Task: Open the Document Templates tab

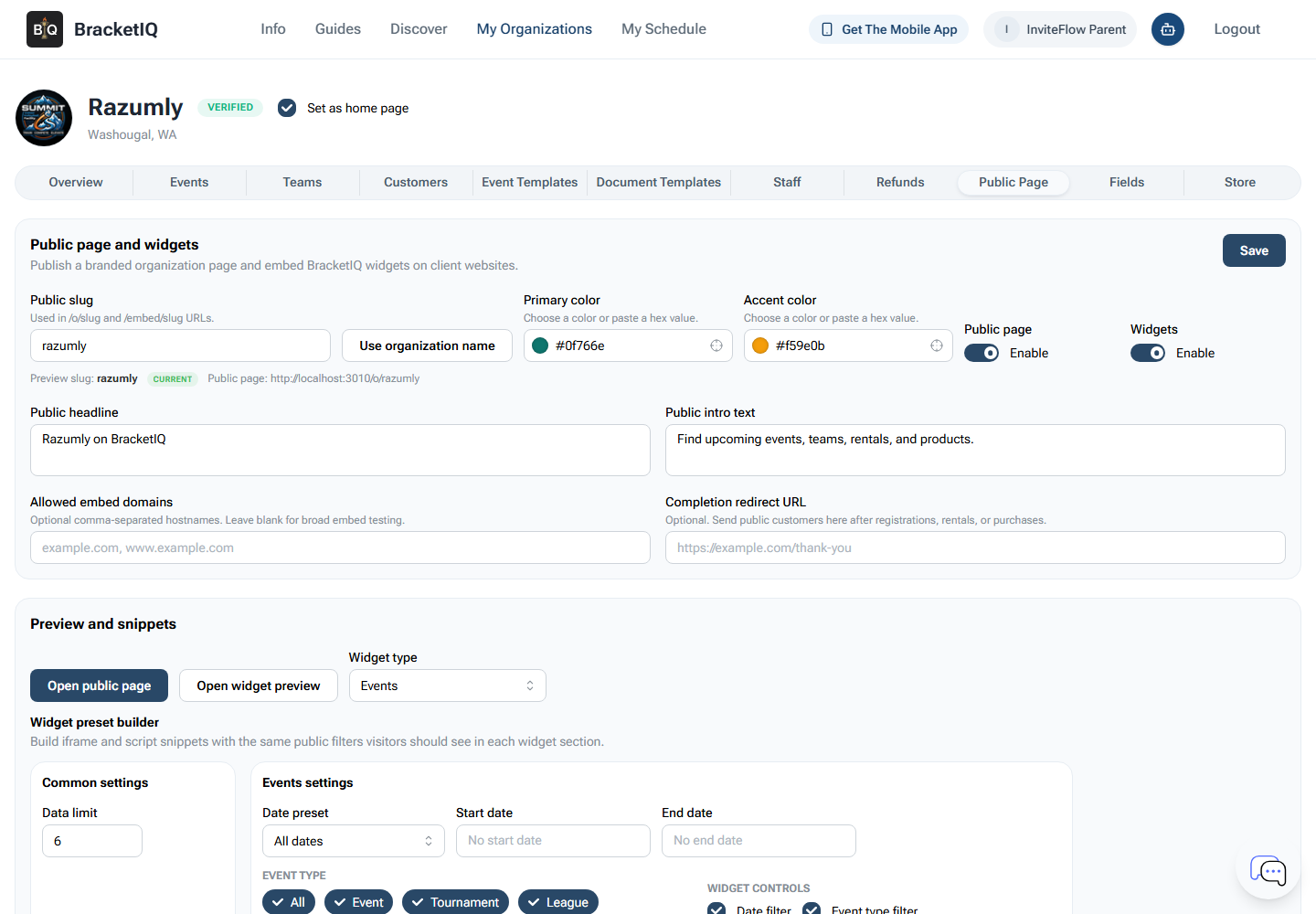Action: (659, 183)
